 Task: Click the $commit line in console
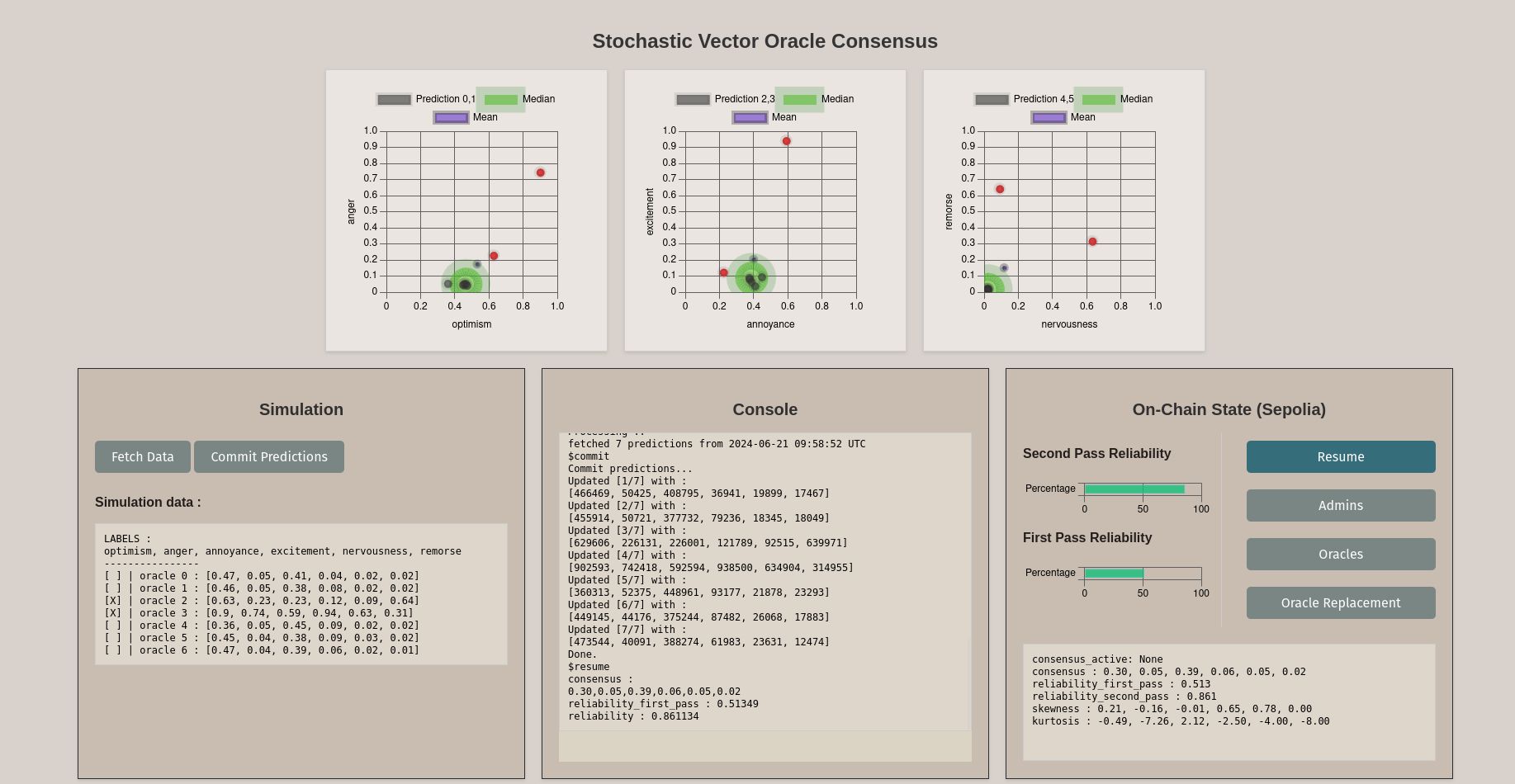(589, 456)
